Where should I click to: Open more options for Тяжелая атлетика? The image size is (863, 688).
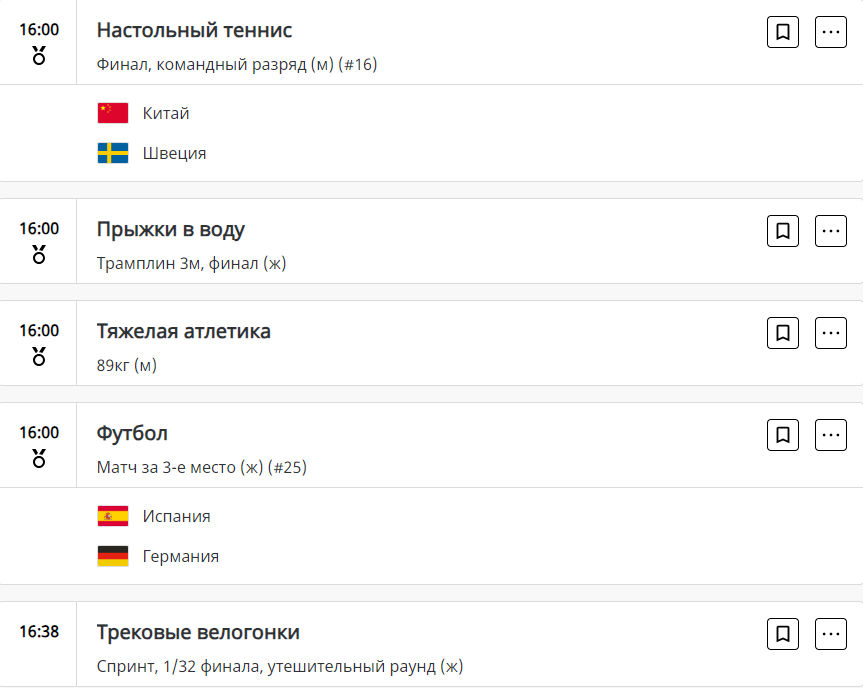coord(831,333)
